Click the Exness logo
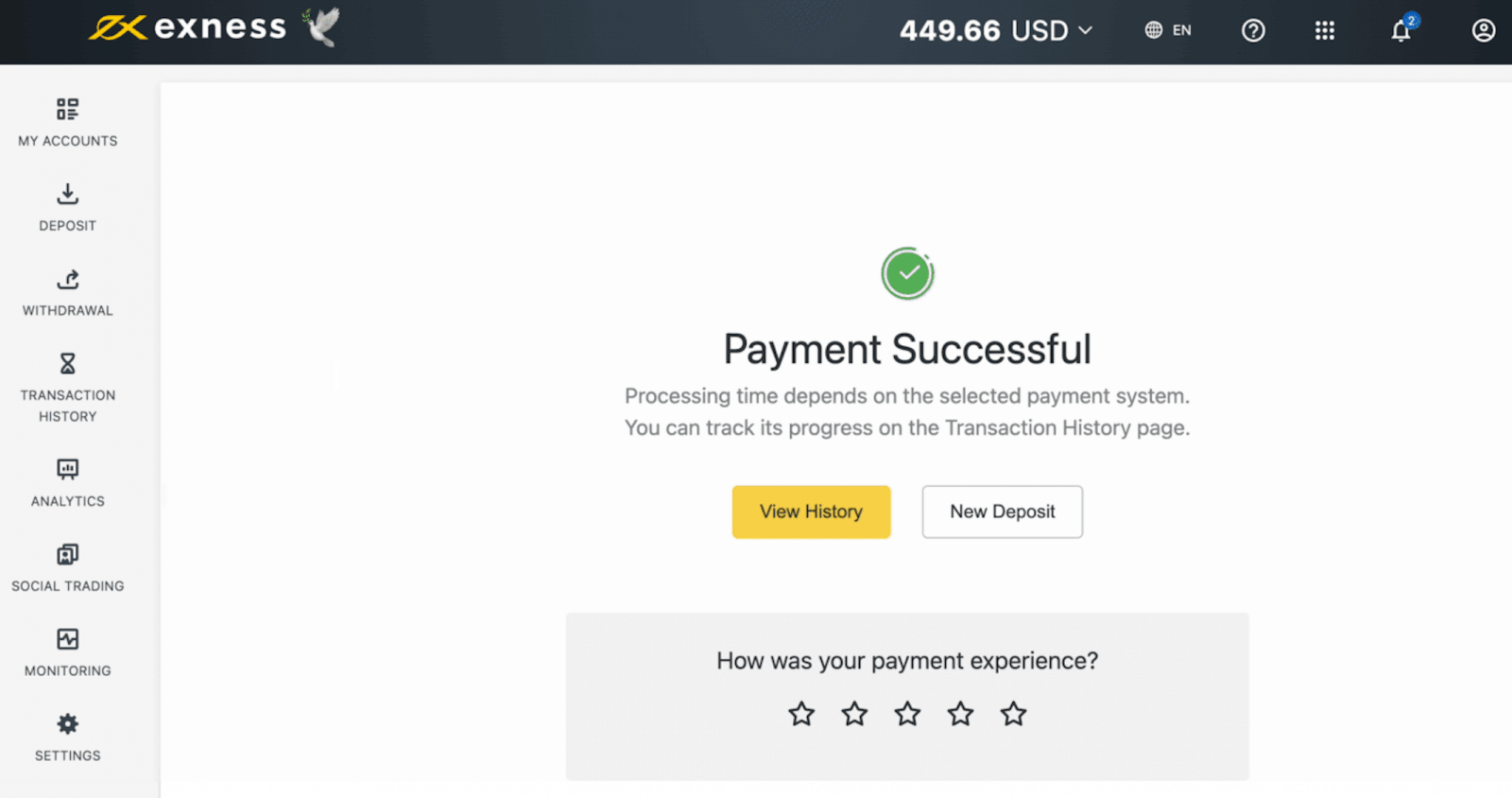 tap(189, 27)
